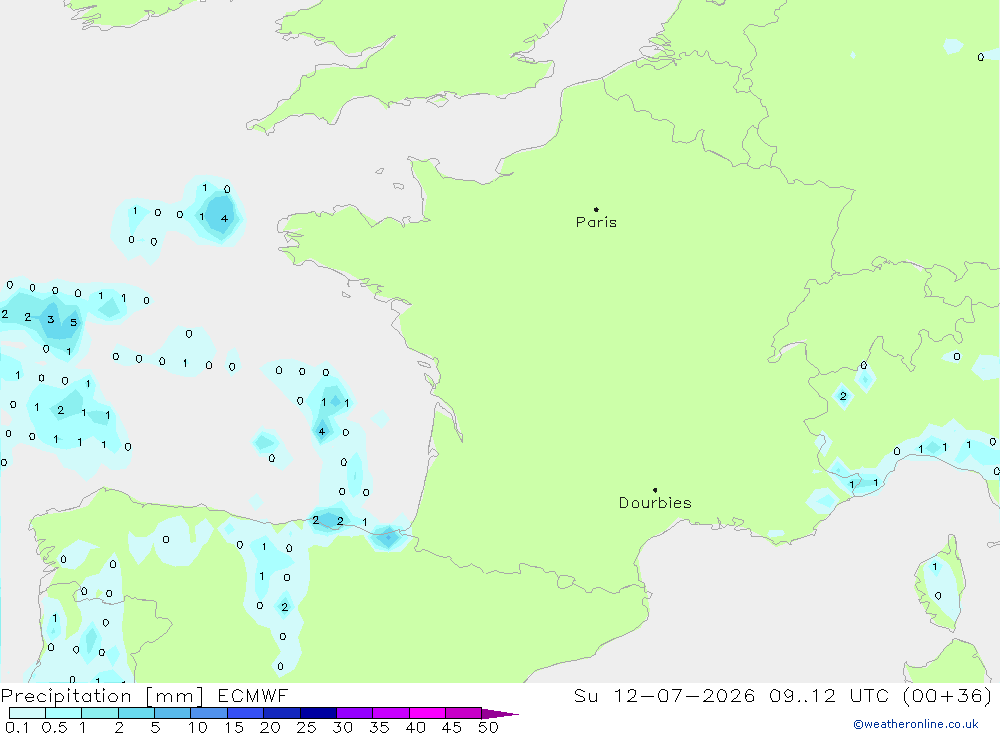Pick the legend swatch between 5 and 10
1000x733 pixels.
tap(172, 713)
